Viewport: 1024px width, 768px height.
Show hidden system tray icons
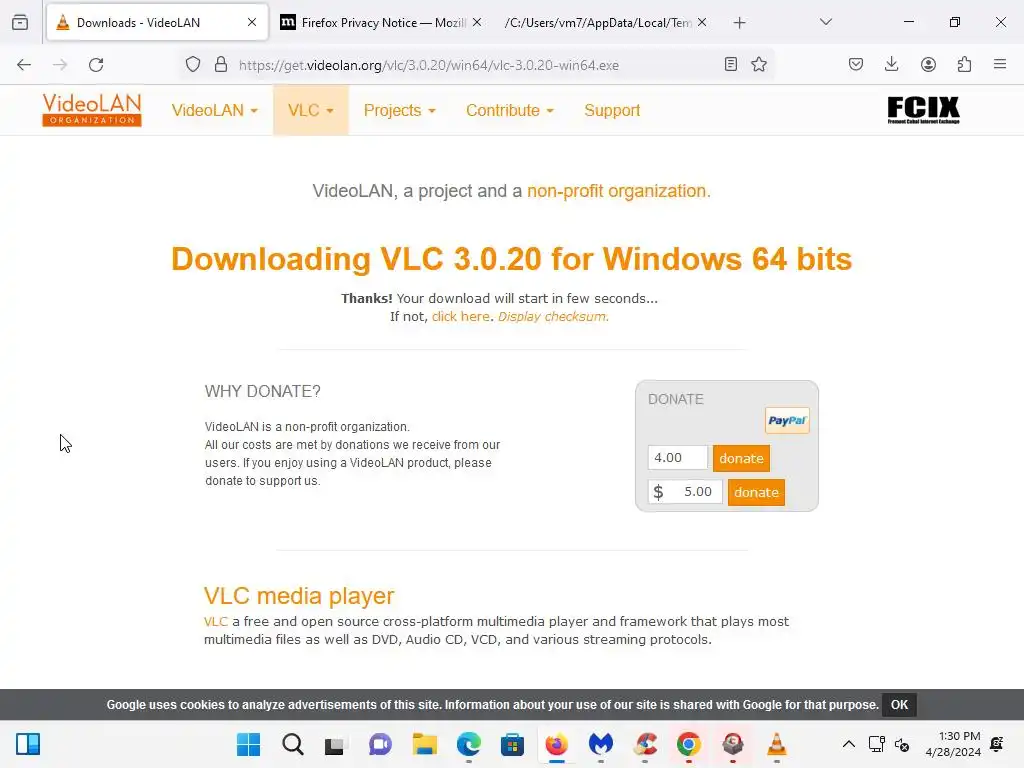pyautogui.click(x=848, y=744)
